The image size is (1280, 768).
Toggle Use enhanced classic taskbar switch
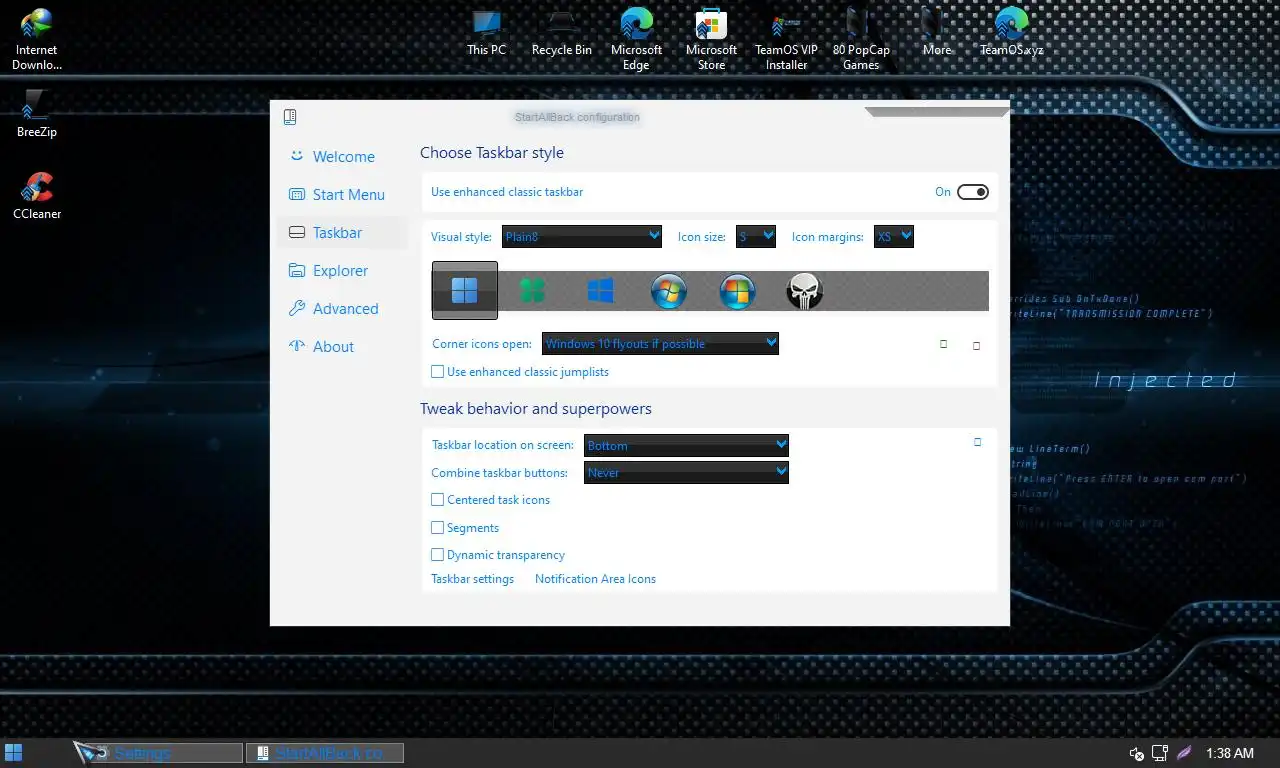972,192
